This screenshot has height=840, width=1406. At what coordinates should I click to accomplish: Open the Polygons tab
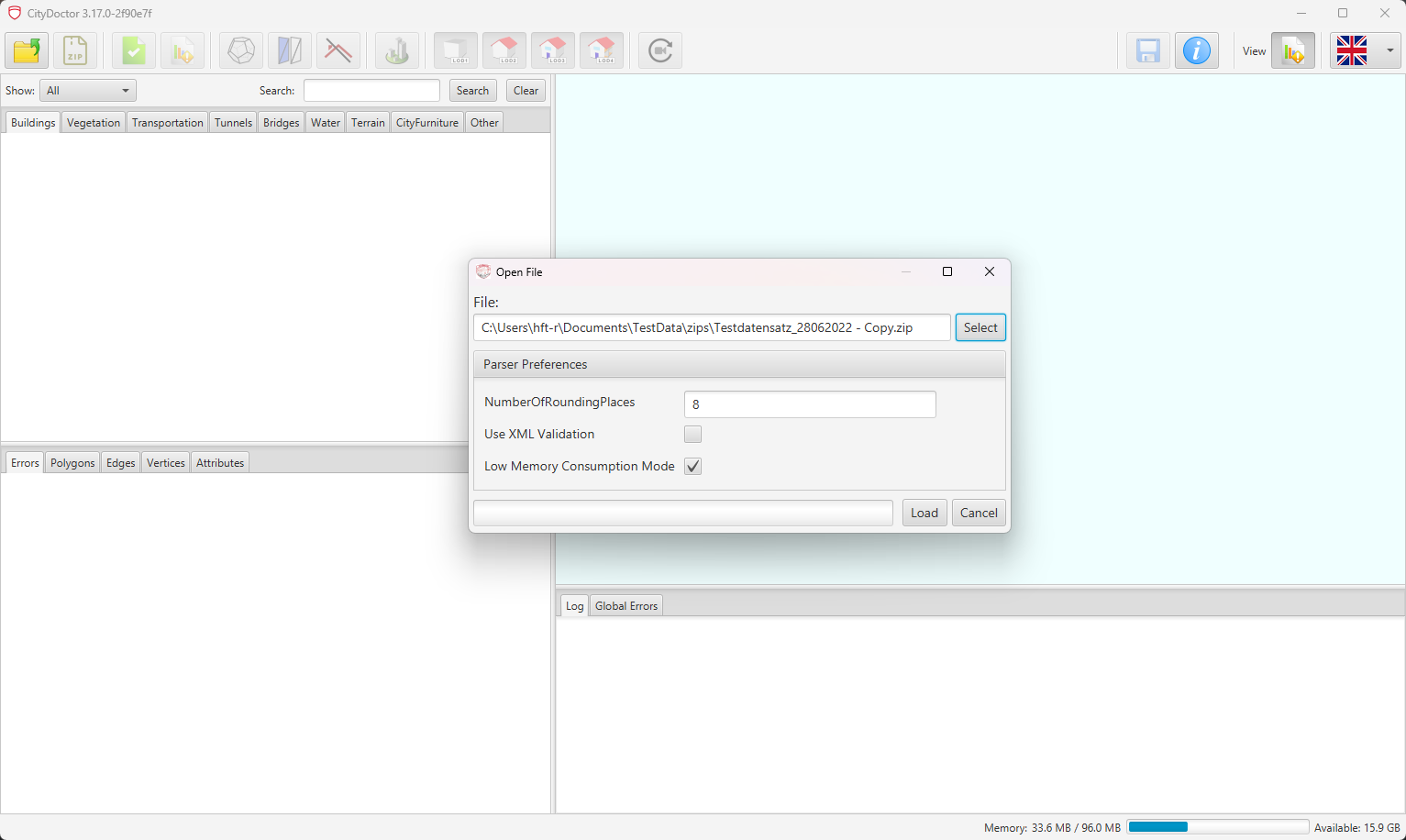[x=72, y=463]
